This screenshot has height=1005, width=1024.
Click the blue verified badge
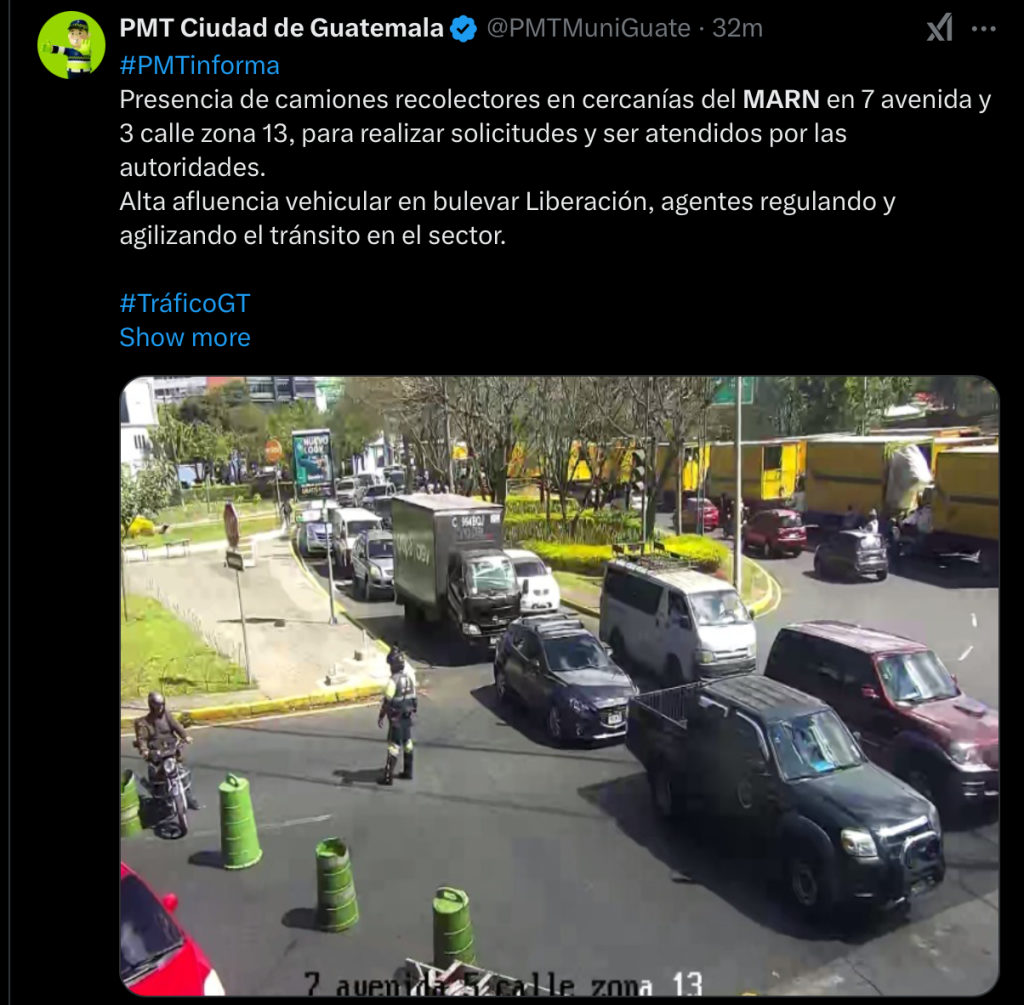tap(463, 29)
